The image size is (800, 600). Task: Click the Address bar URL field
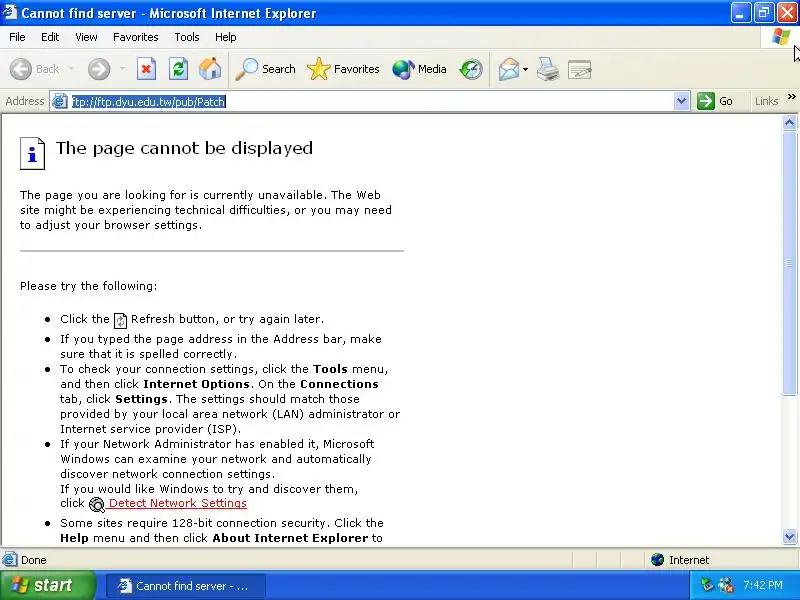click(371, 102)
